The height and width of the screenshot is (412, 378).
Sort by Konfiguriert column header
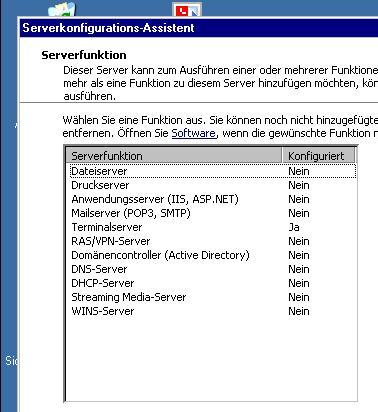click(x=319, y=156)
